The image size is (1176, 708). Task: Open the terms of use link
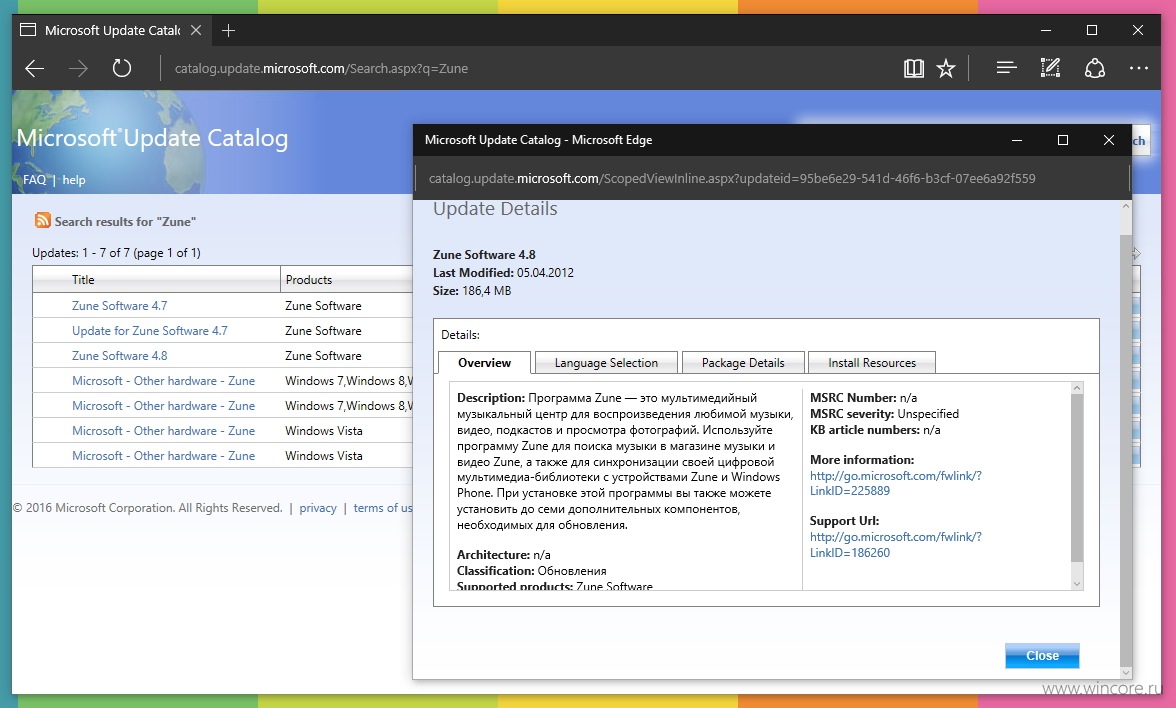[382, 508]
